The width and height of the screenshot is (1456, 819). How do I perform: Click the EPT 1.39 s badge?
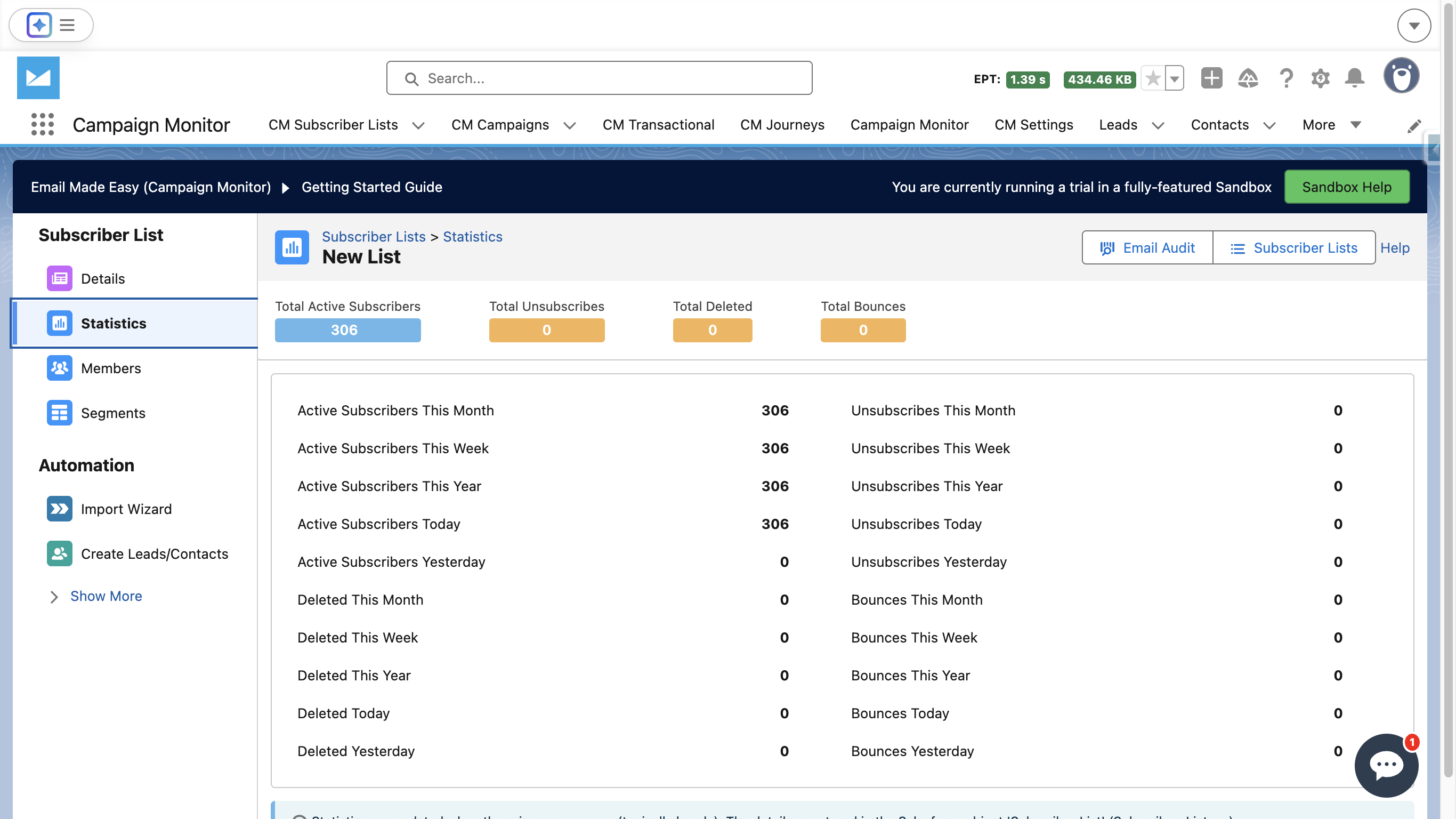point(1028,79)
